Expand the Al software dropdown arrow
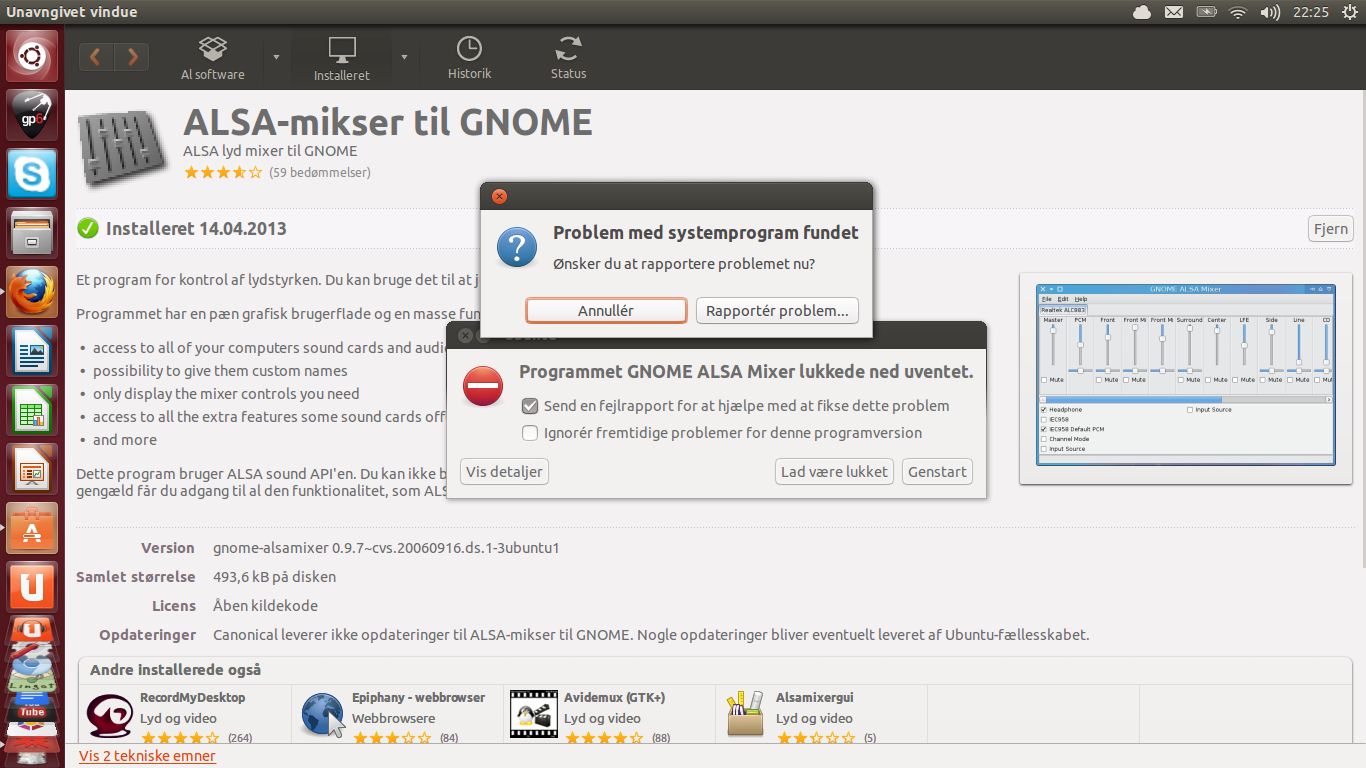The height and width of the screenshot is (768, 1366). [276, 57]
